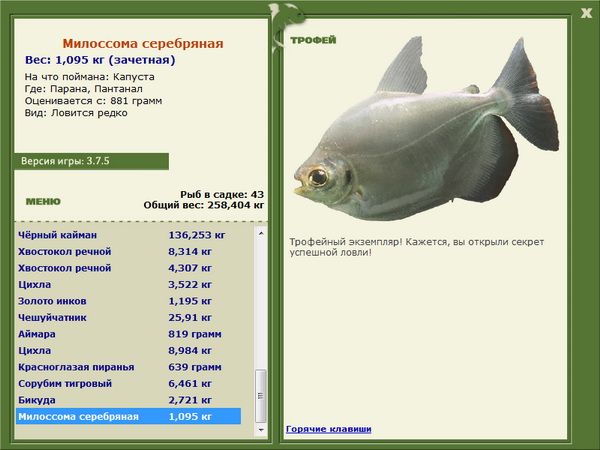Close the trophy window with X
Image resolution: width=600 pixels, height=450 pixels.
[586, 13]
